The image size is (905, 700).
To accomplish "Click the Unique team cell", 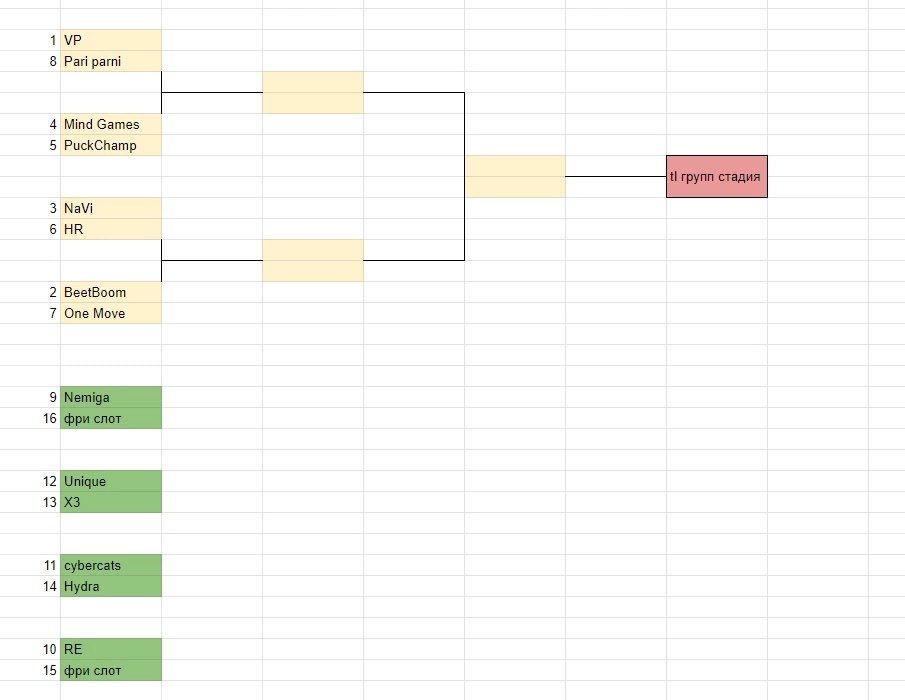I will pos(110,481).
